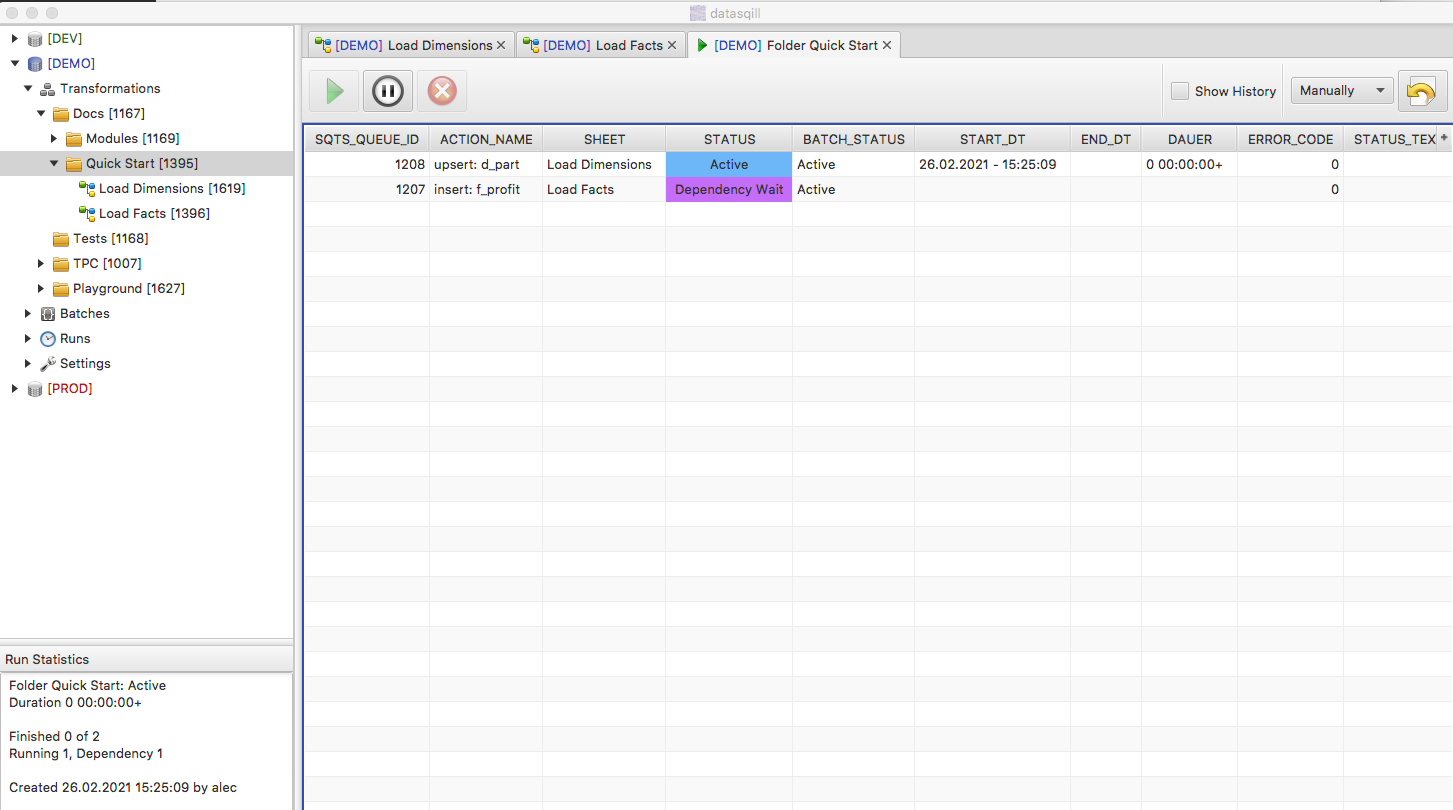This screenshot has height=810, width=1453.
Task: Expand the TPC folder
Action: (41, 264)
